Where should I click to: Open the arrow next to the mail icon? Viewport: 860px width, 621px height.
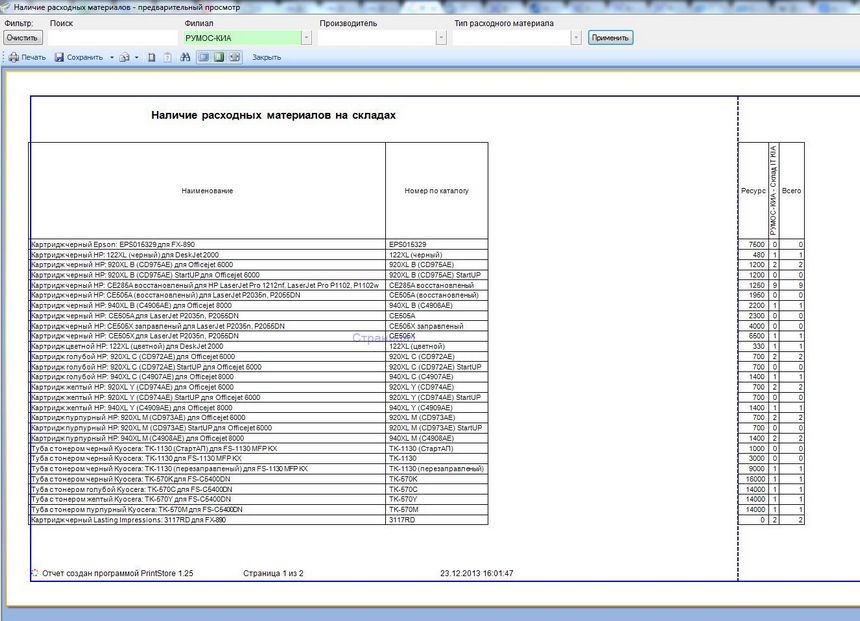coord(137,57)
